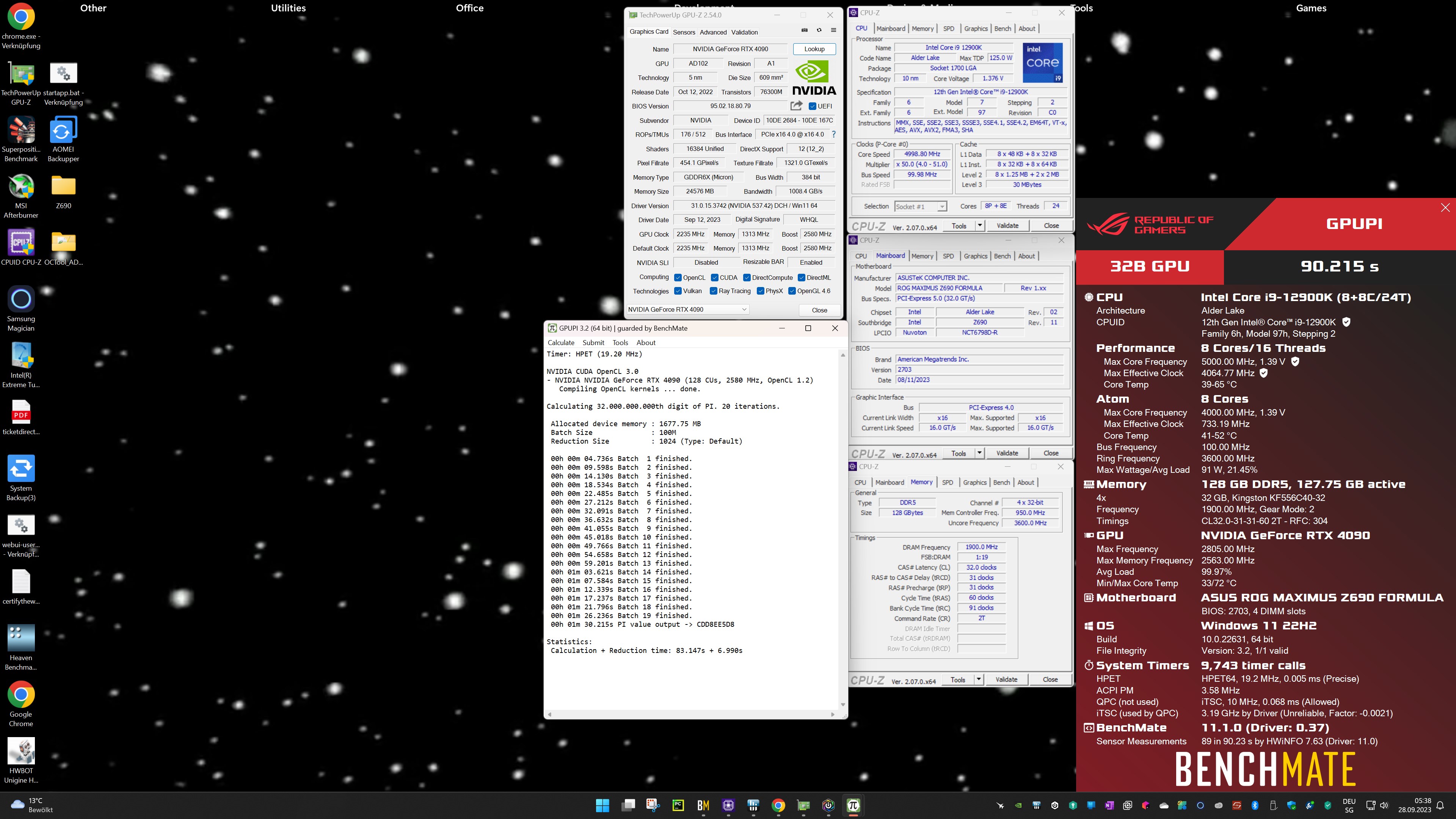Click the PyCharm taskbar icon

[x=678, y=805]
